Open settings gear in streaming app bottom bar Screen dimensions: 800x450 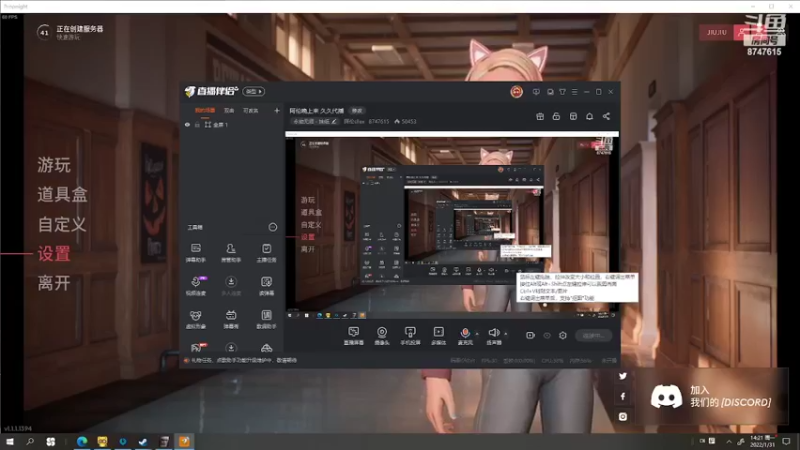(x=563, y=335)
